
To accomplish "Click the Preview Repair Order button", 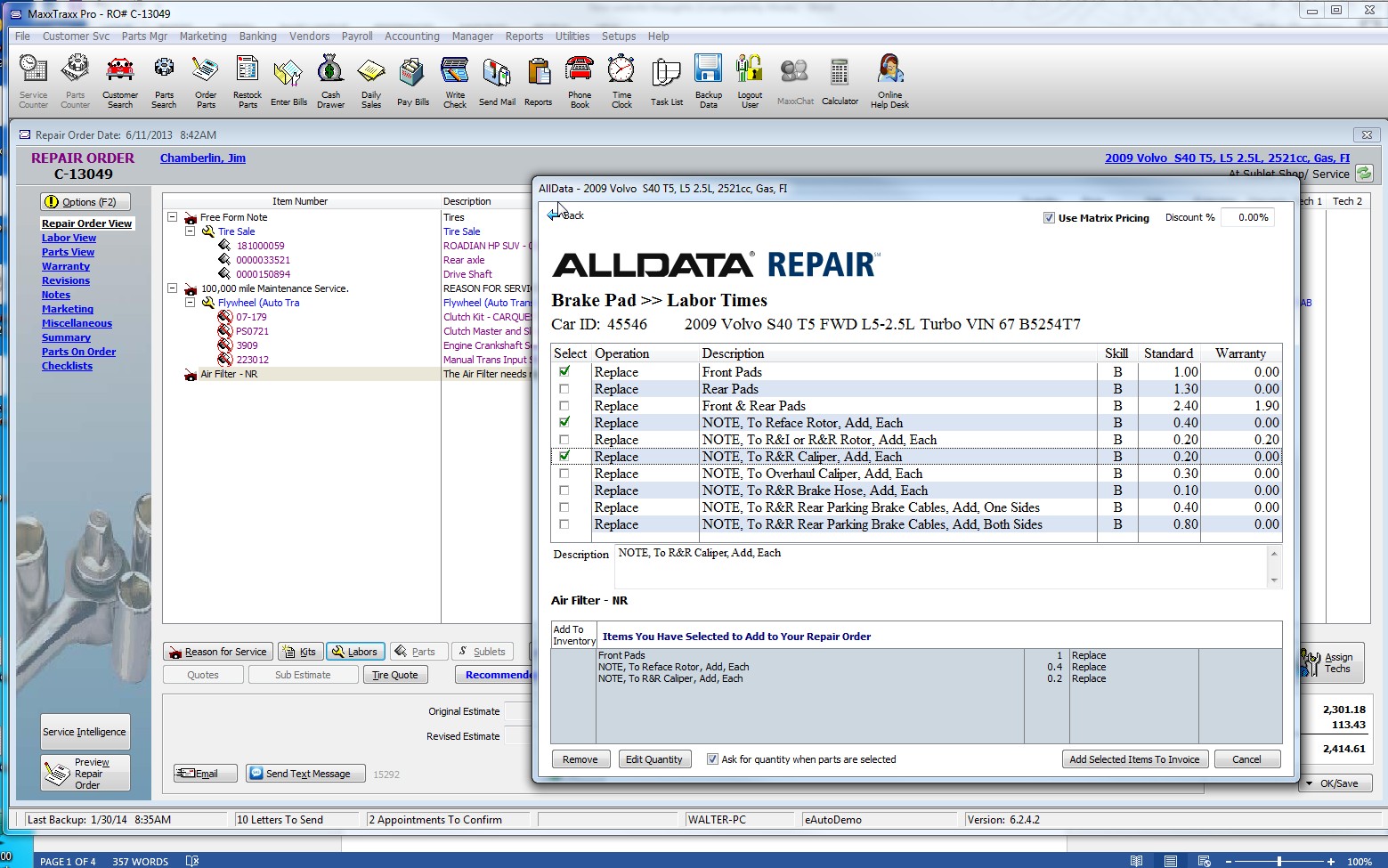I will [85, 773].
